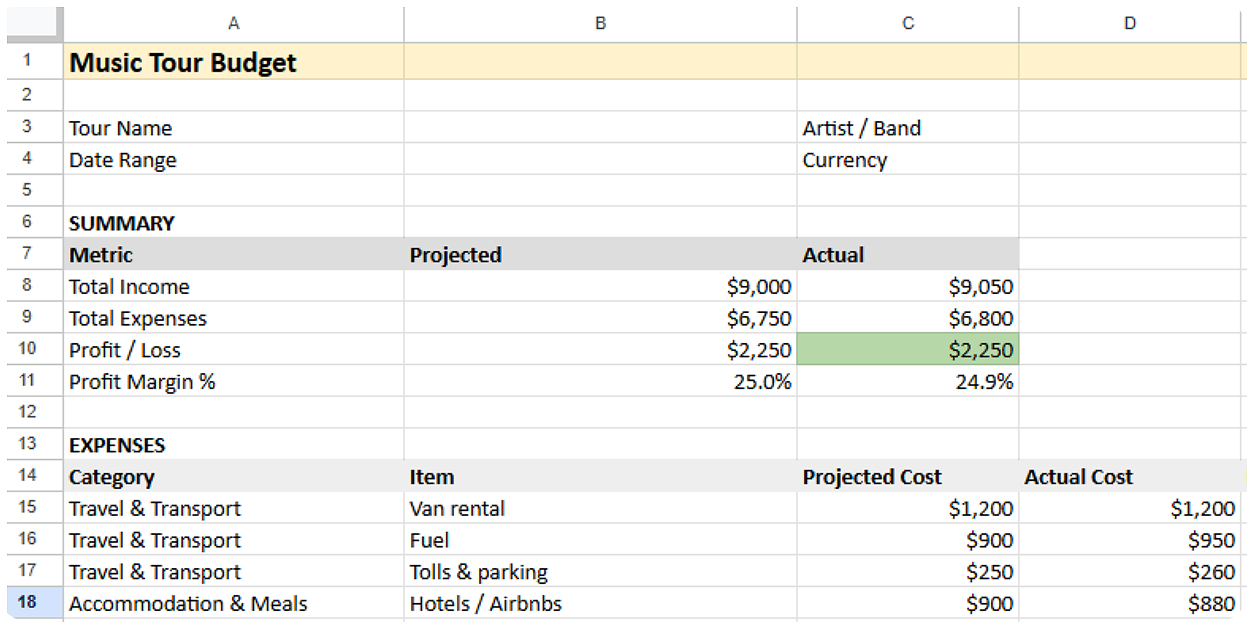
Task: Select the row 1 header
Action: tap(27, 61)
